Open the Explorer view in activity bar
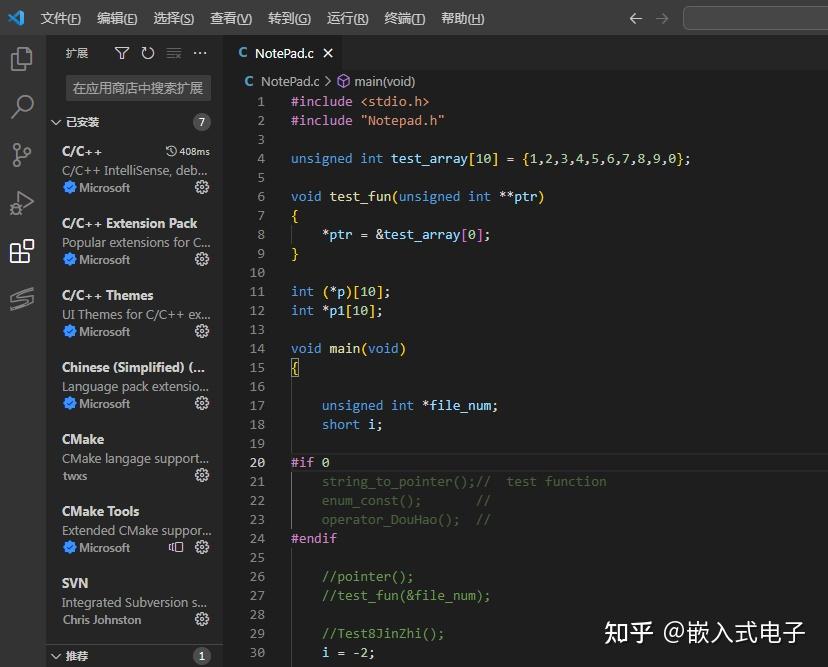The image size is (828, 667). 22,59
